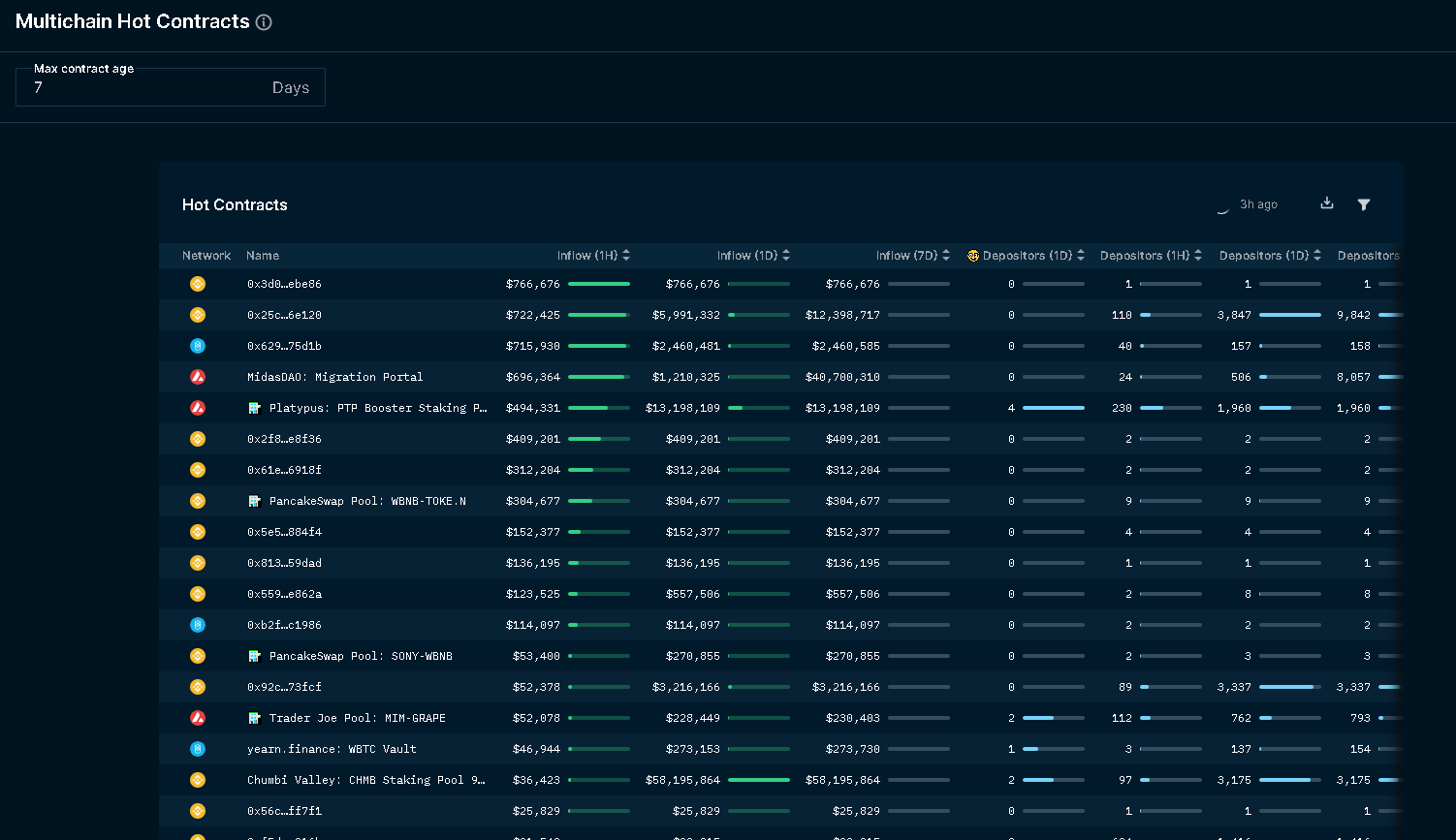Viewport: 1456px width, 840px height.
Task: Open contract 0x3d0…ebe86
Action: 284,284
